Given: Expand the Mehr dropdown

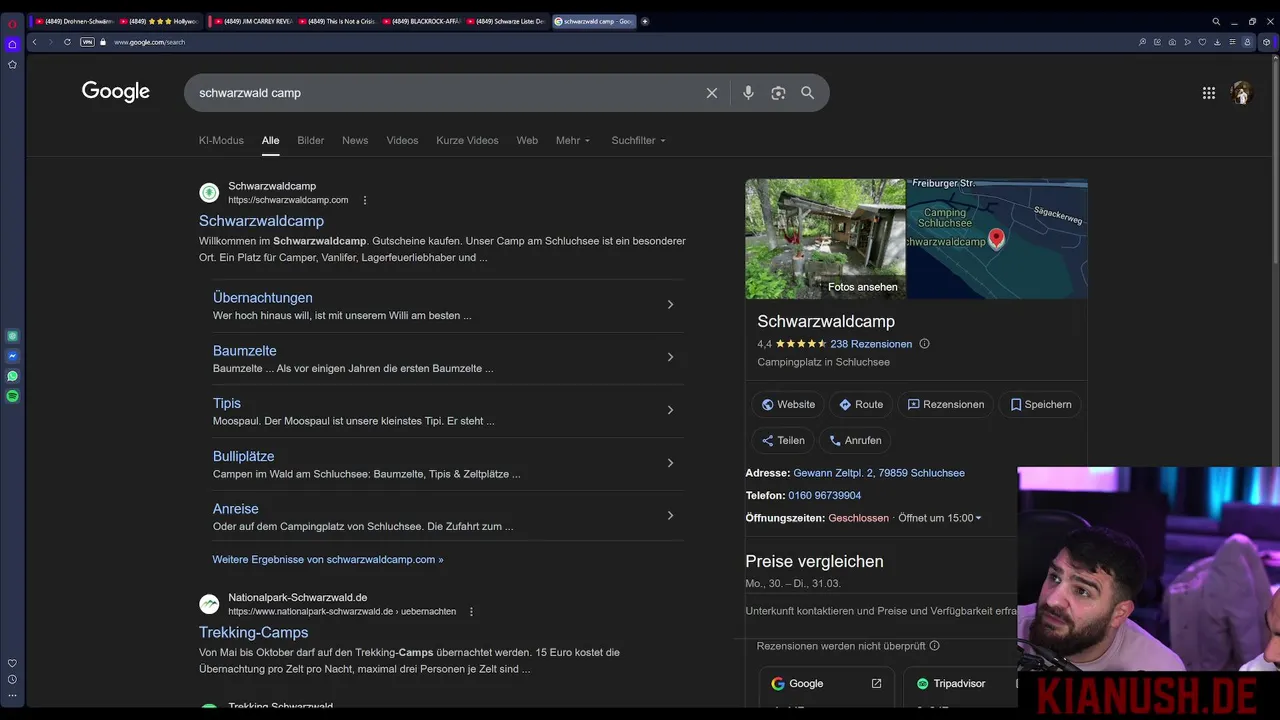Looking at the screenshot, I should pyautogui.click(x=573, y=140).
